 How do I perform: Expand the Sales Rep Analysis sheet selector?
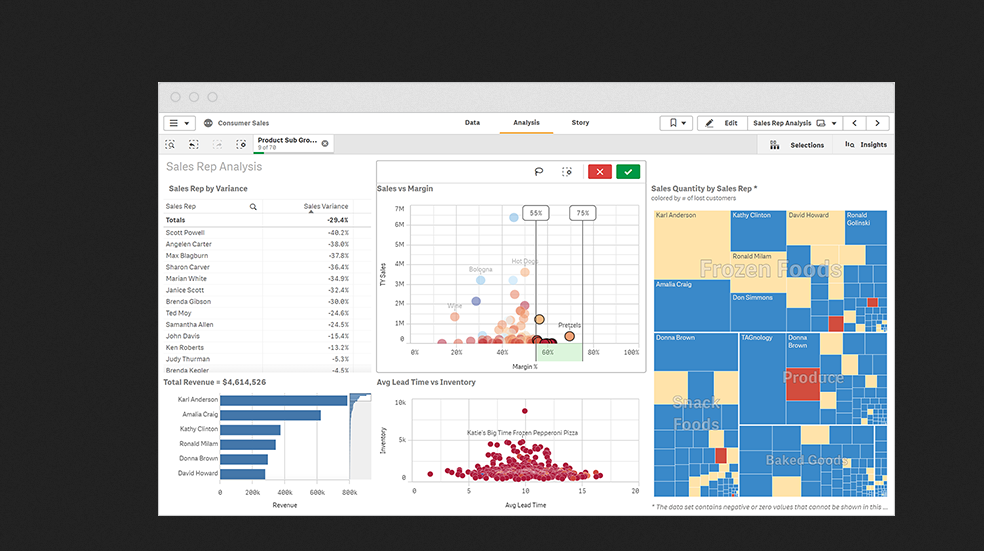tap(795, 123)
